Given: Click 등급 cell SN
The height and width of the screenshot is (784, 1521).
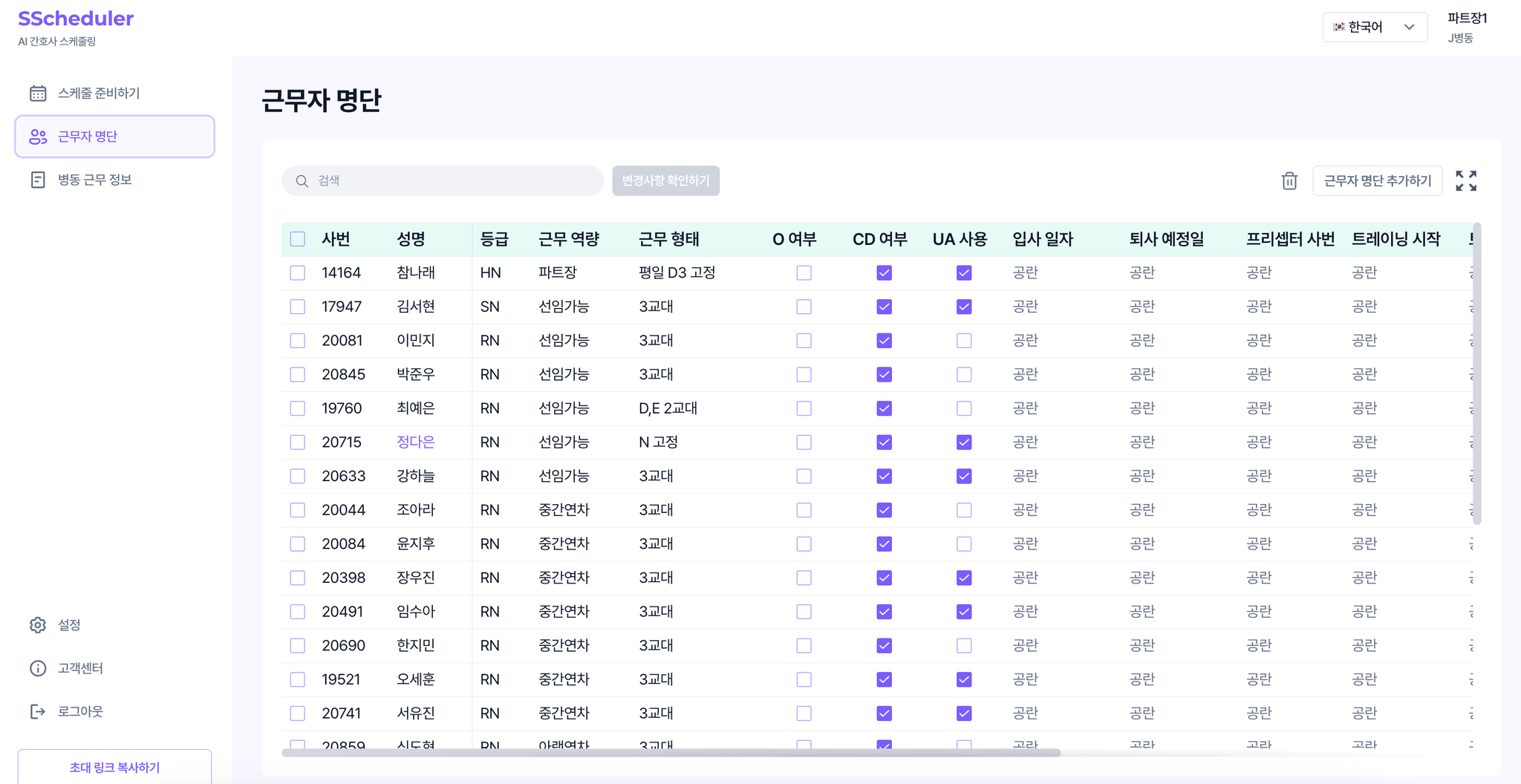Looking at the screenshot, I should (489, 307).
